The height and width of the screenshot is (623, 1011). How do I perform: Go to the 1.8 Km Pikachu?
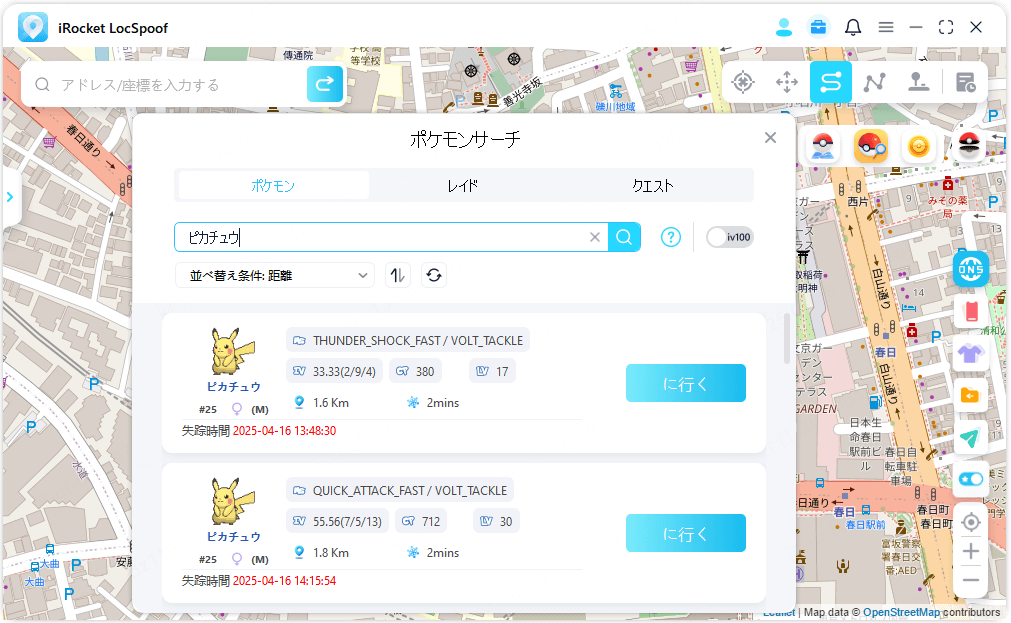[685, 533]
